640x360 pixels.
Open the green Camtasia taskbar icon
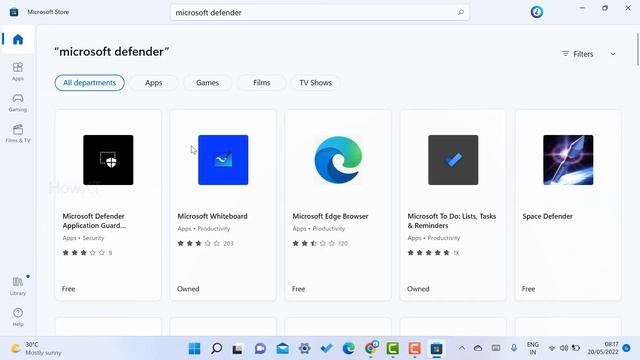pos(392,349)
